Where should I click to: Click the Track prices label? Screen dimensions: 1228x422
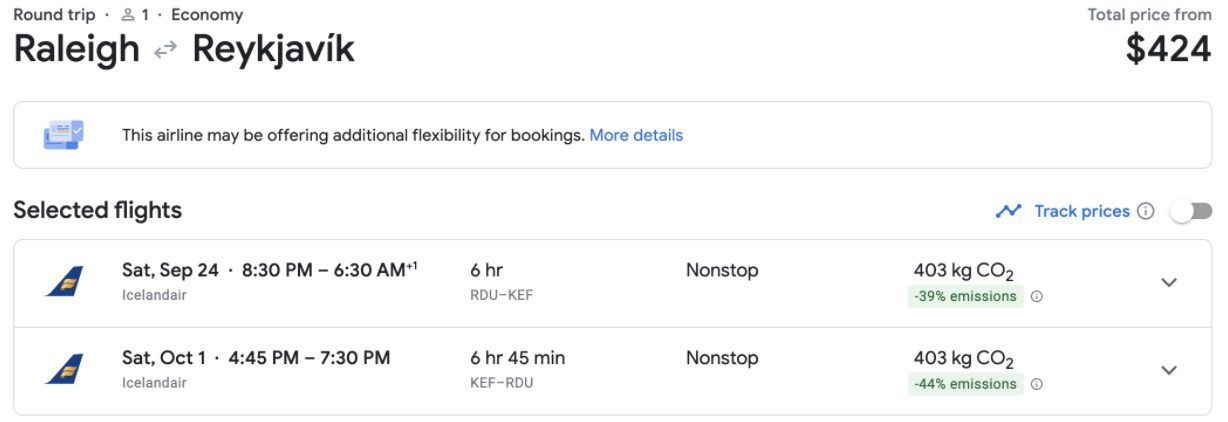pos(1082,211)
